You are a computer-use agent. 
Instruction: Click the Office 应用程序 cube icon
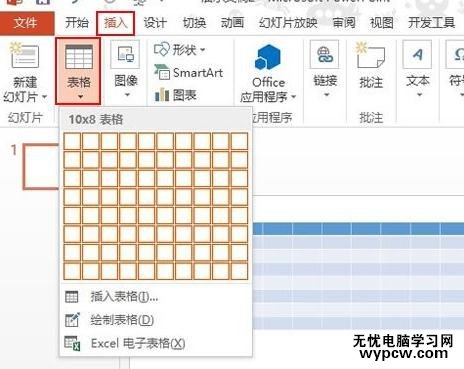268,57
